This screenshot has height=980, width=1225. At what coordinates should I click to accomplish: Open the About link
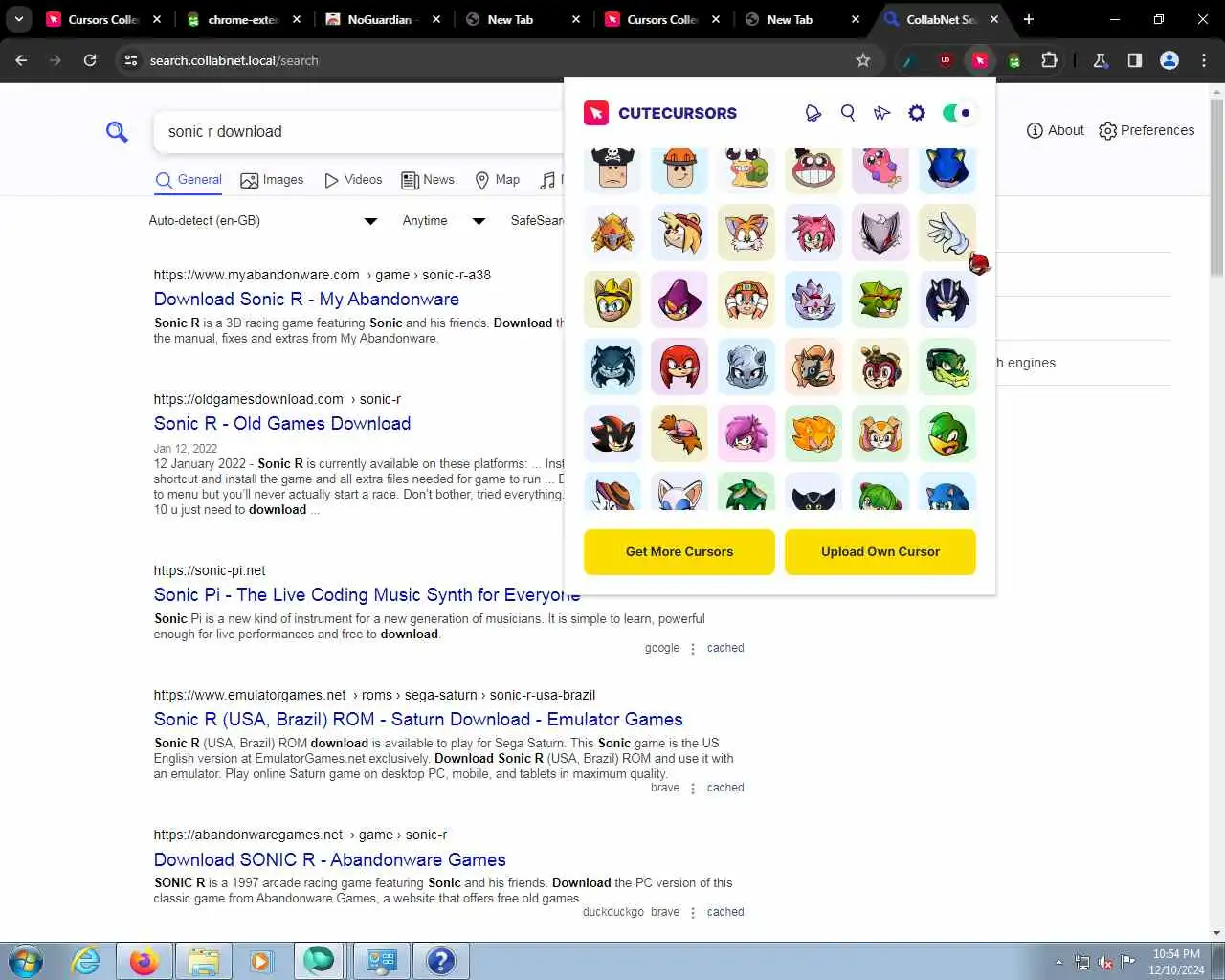click(1056, 130)
